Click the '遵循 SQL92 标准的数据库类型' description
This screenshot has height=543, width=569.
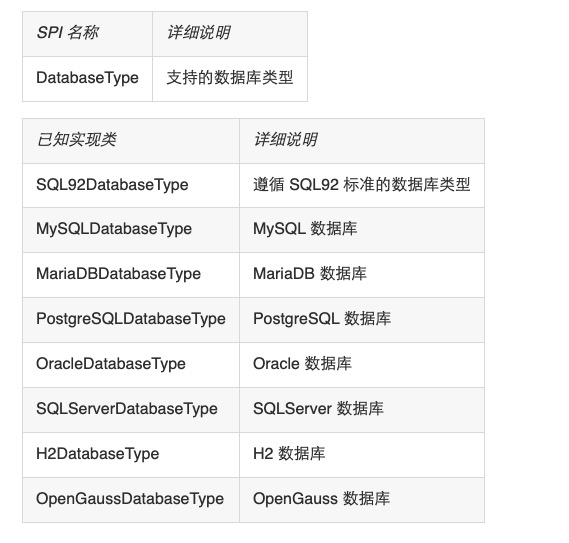361,184
